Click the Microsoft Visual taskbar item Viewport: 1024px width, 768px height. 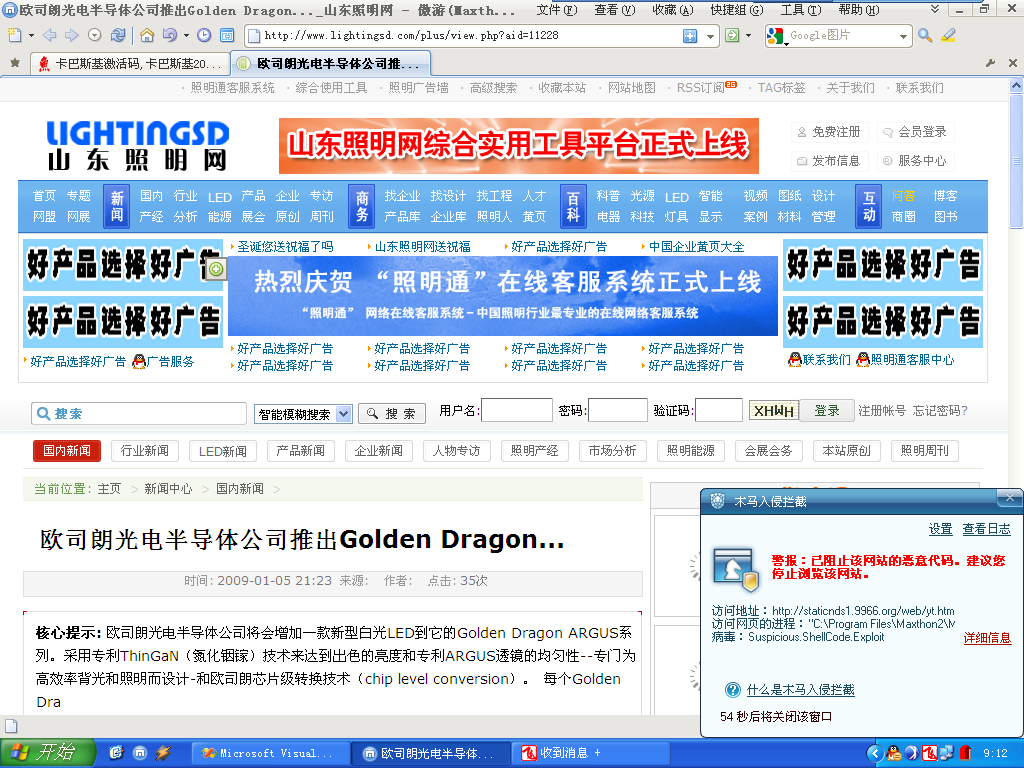click(270, 753)
